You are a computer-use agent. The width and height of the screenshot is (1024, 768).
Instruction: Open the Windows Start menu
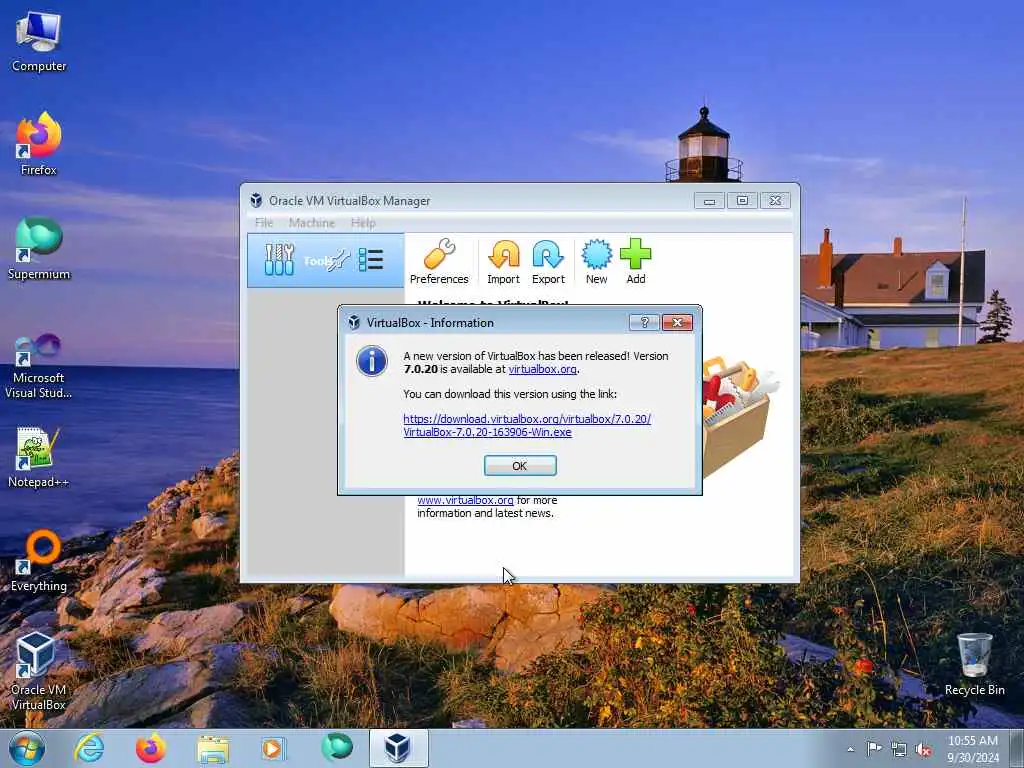coord(27,748)
